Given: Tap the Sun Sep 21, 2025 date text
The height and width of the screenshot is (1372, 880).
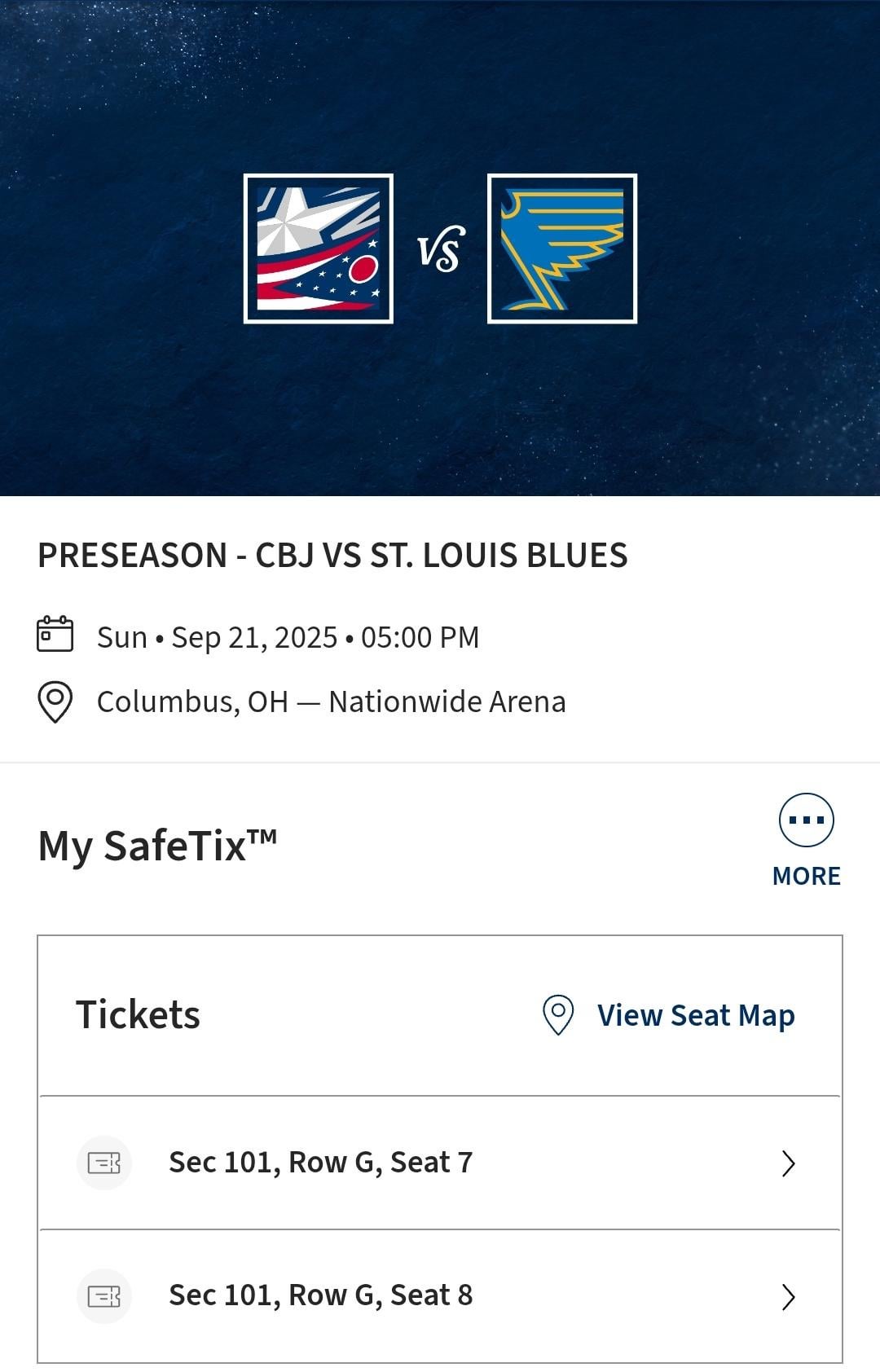Looking at the screenshot, I should [x=288, y=637].
